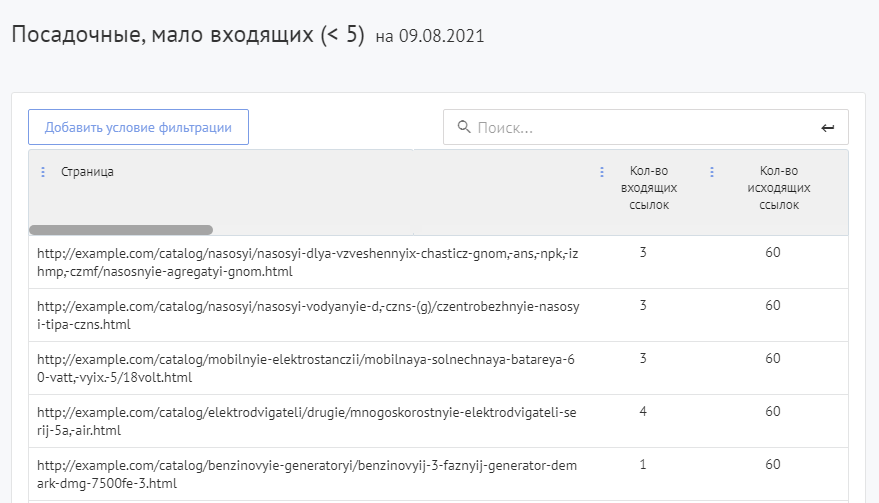The image size is (879, 503).
Task: Open the mnogoskorostnyie-elektrodvigateli URL row
Action: pyautogui.click(x=307, y=421)
